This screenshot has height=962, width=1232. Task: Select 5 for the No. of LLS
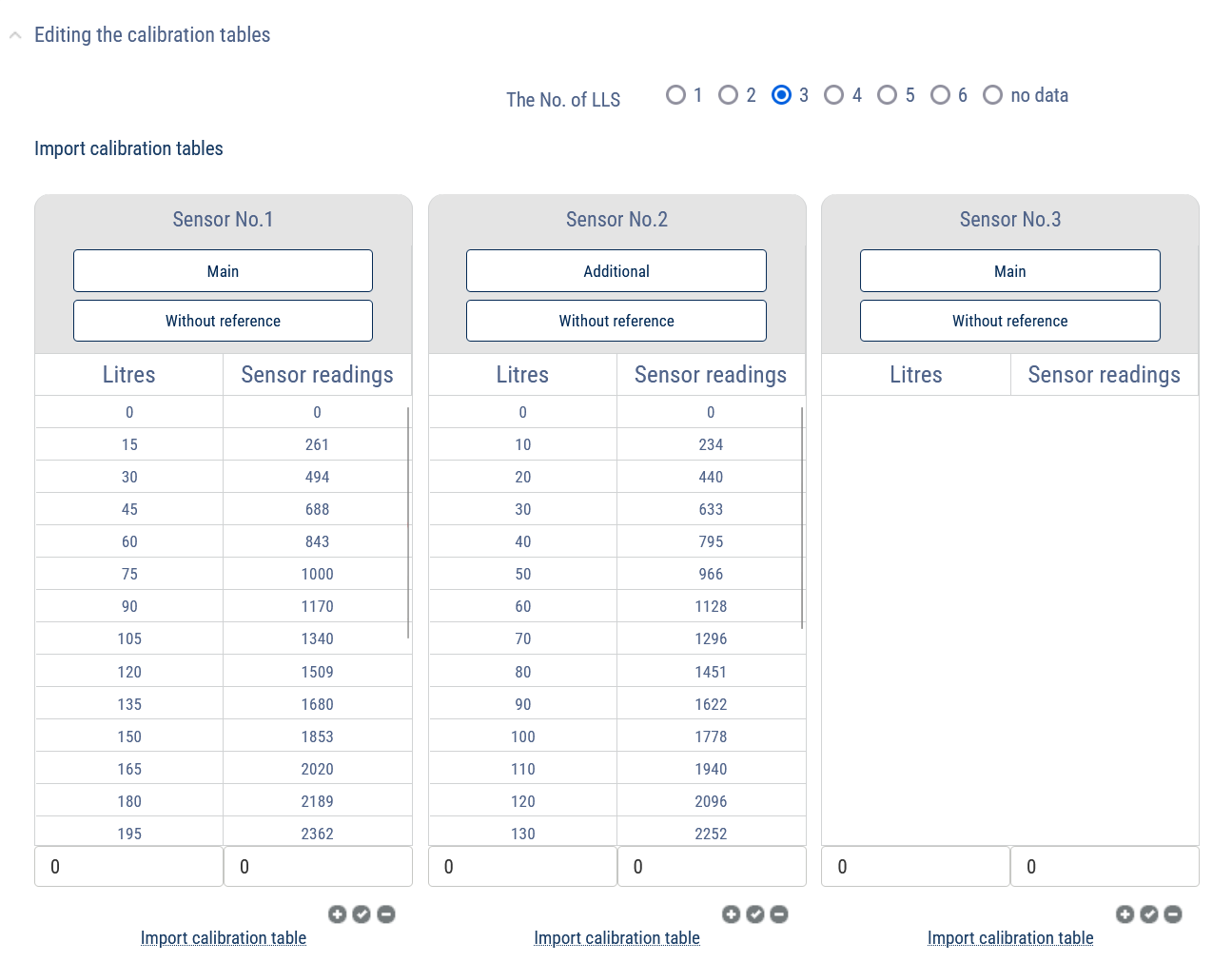tap(887, 95)
